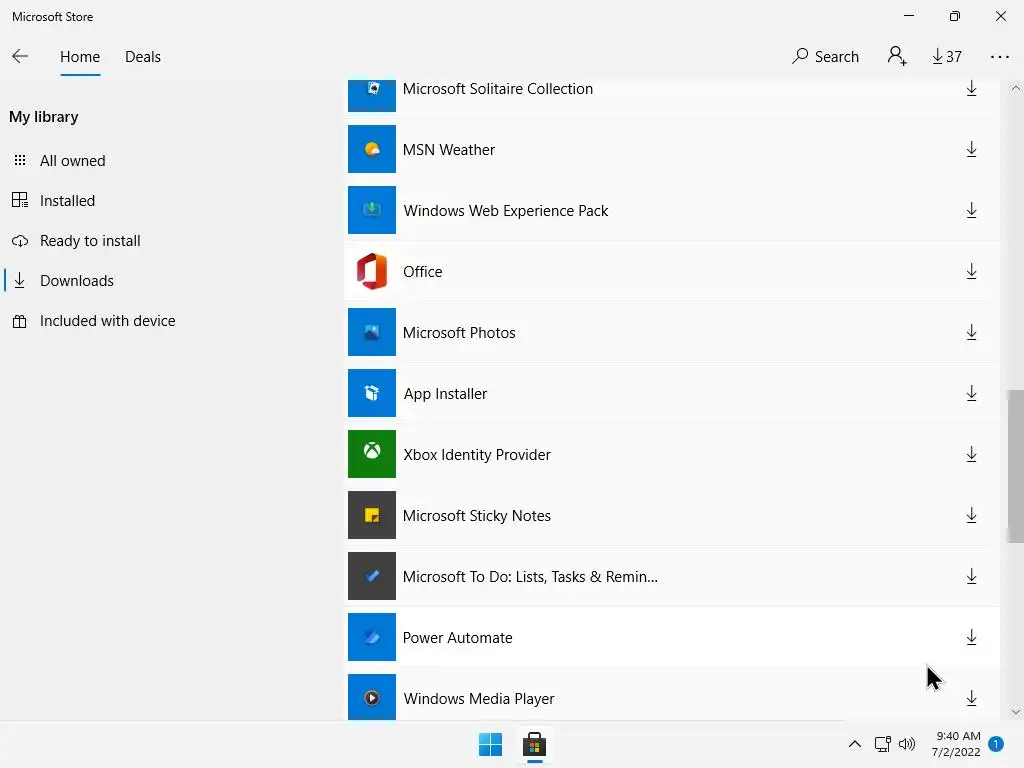The image size is (1024, 768).
Task: Open the sign-in account icon
Action: (x=897, y=56)
